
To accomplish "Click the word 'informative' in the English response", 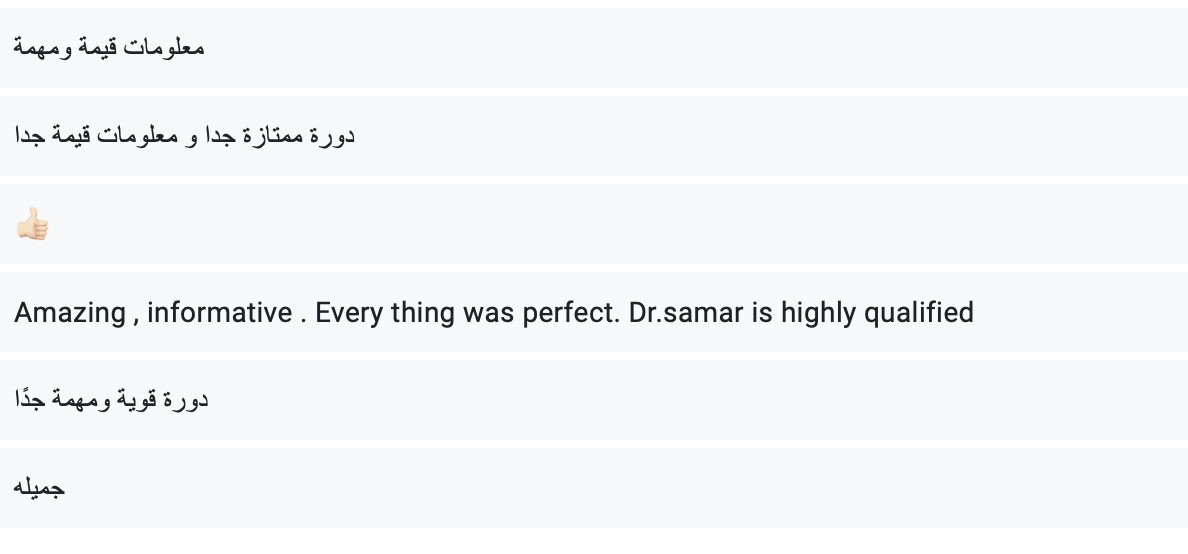I will pos(219,313).
